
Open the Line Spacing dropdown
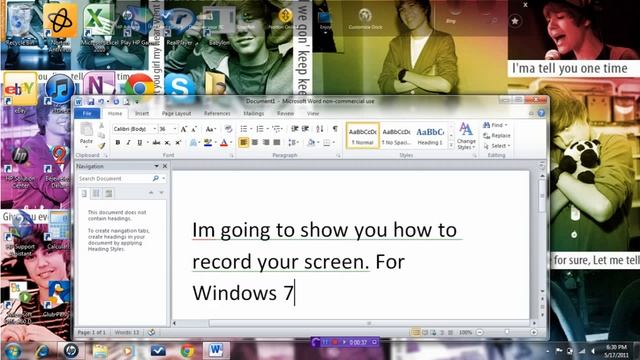click(293, 142)
